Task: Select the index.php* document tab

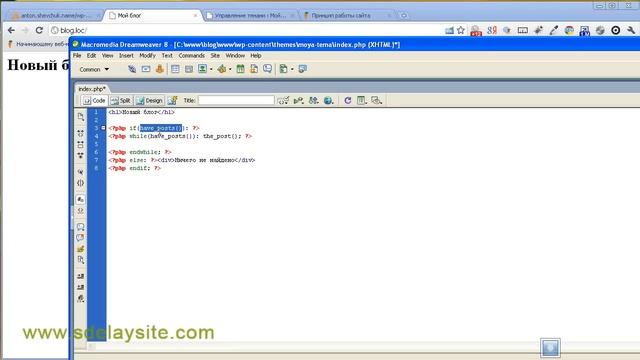Action: point(92,89)
